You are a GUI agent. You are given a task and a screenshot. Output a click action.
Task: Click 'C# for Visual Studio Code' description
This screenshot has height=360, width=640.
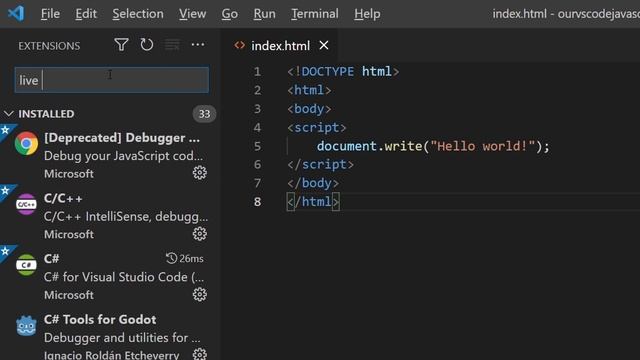[124, 277]
